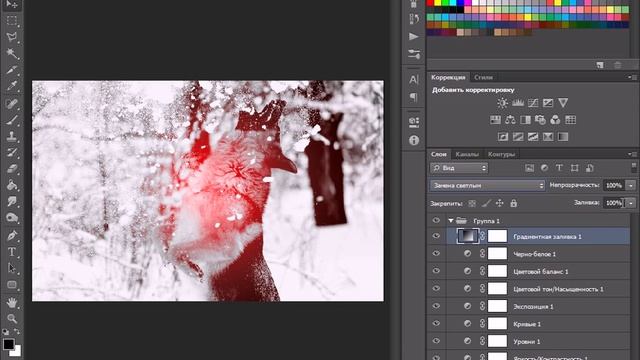
Task: Select the Paint Bucket tool
Action: tap(12, 185)
